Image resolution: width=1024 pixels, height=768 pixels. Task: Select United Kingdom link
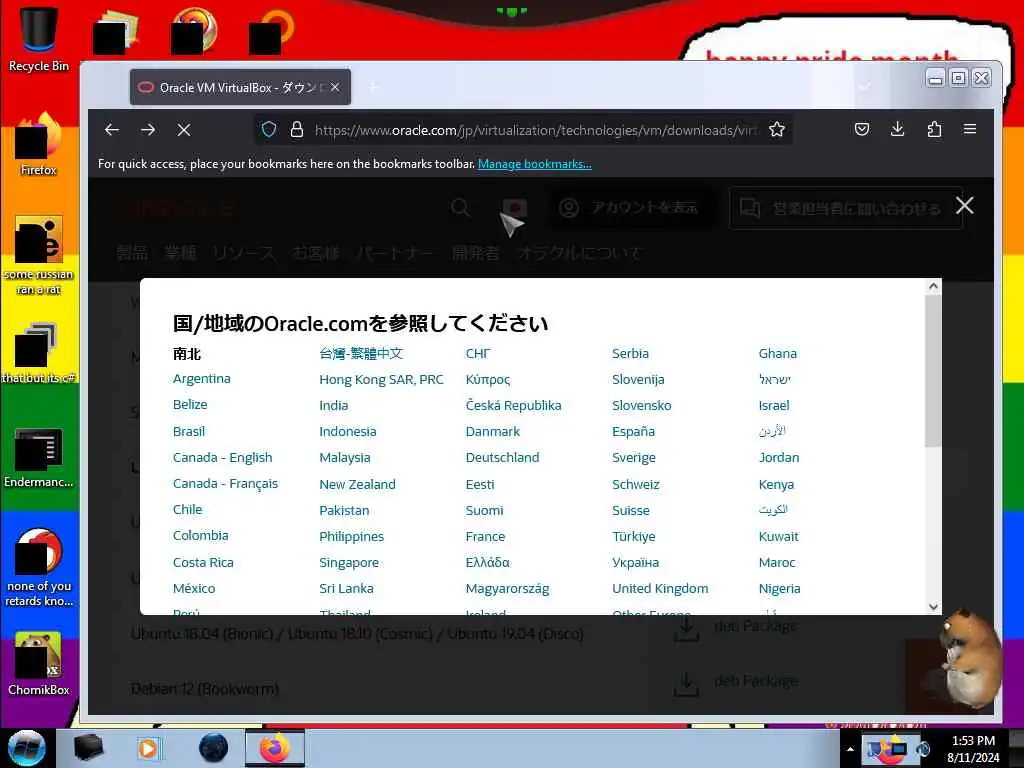pyautogui.click(x=660, y=589)
